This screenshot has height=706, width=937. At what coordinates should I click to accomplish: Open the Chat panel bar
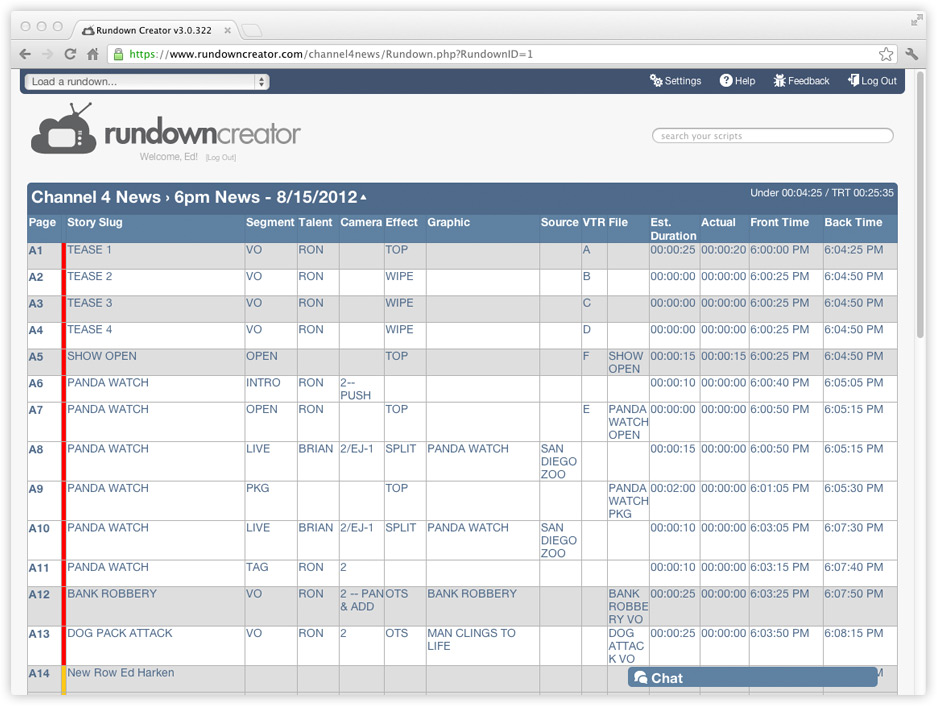coord(752,678)
